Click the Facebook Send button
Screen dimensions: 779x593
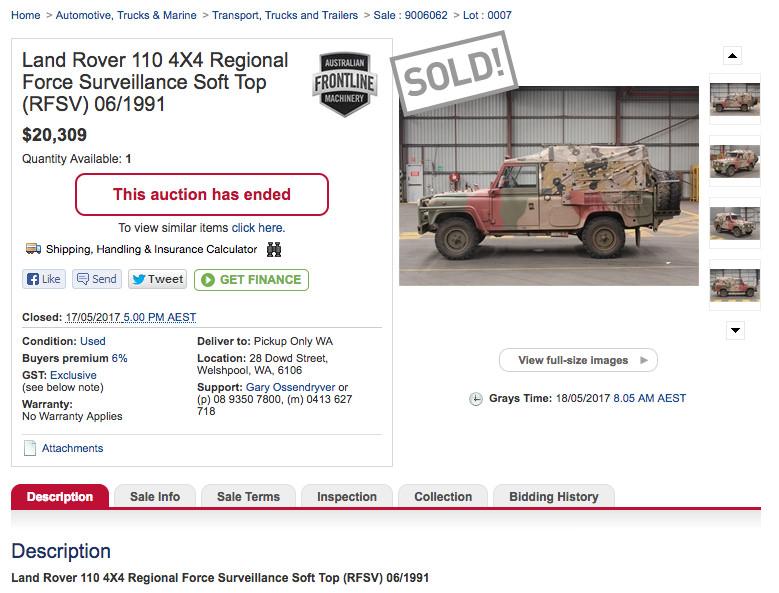97,279
